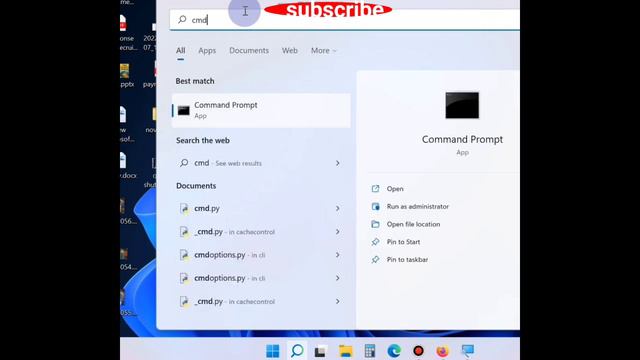Open the Windows Start button on taskbar
The height and width of the screenshot is (360, 640).
273,351
